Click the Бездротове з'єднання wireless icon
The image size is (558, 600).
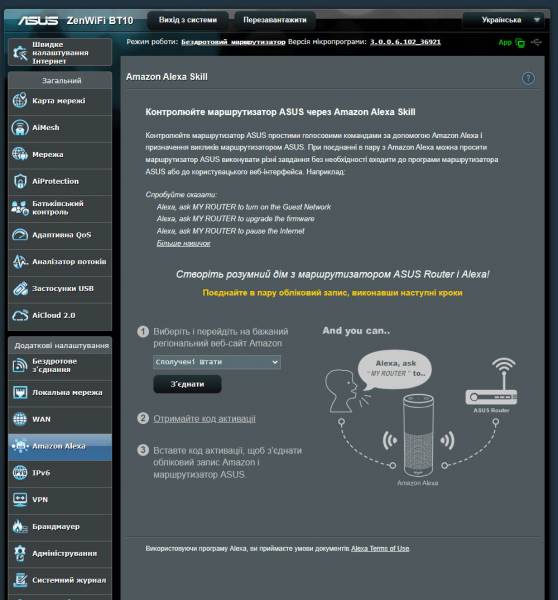(x=20, y=365)
